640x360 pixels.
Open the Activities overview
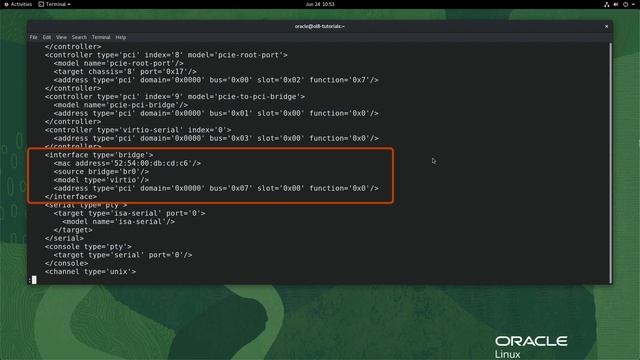[18, 4]
